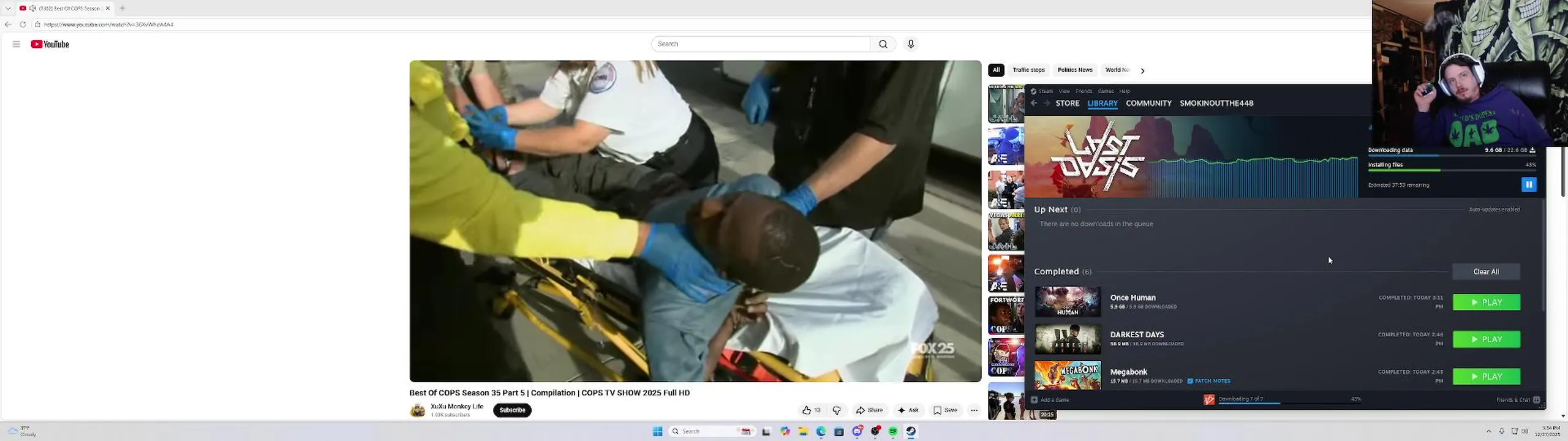1568x441 pixels.
Task: Click the Add a Game plus icon
Action: coord(1035,400)
